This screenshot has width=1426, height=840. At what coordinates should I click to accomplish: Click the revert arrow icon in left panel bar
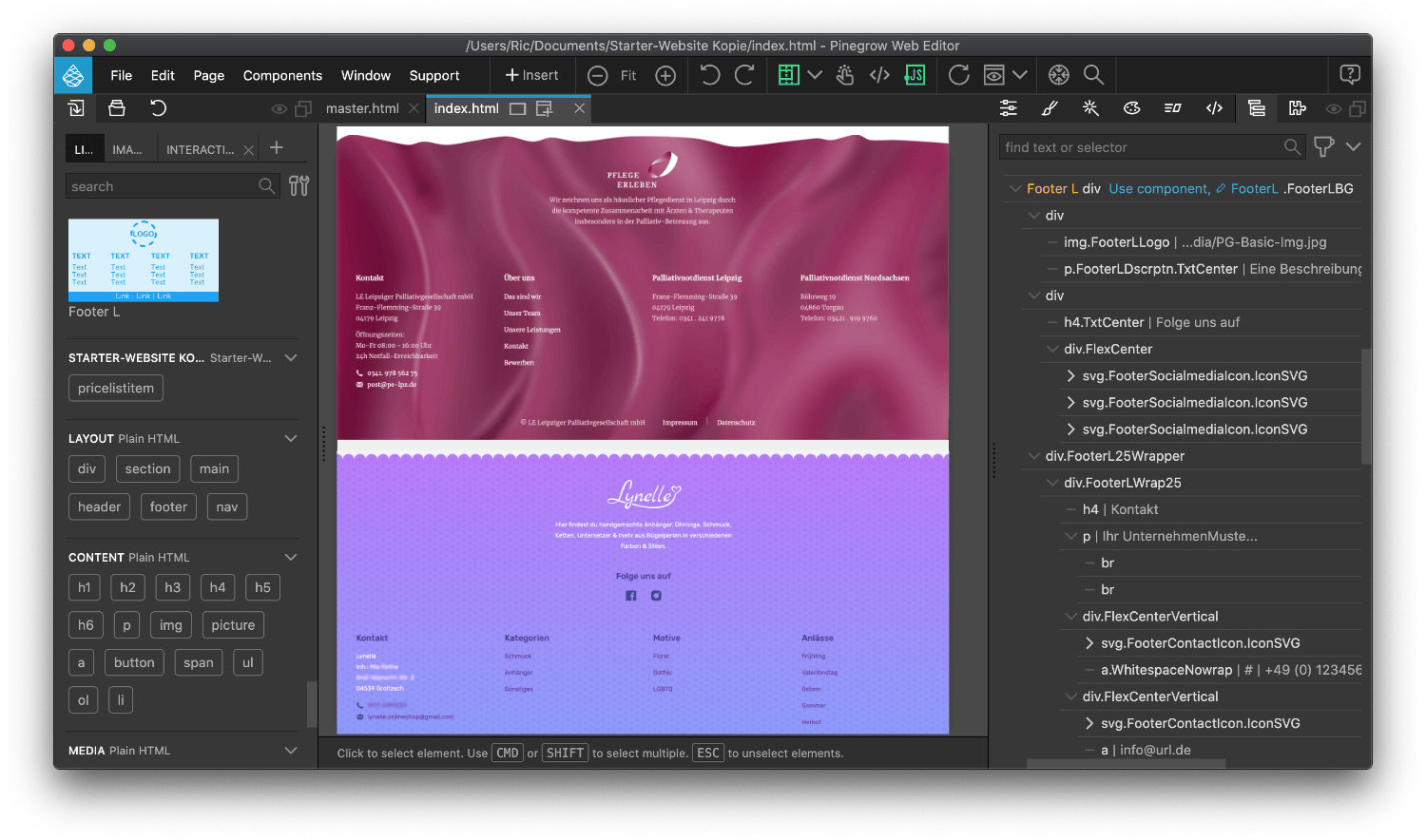[x=158, y=108]
